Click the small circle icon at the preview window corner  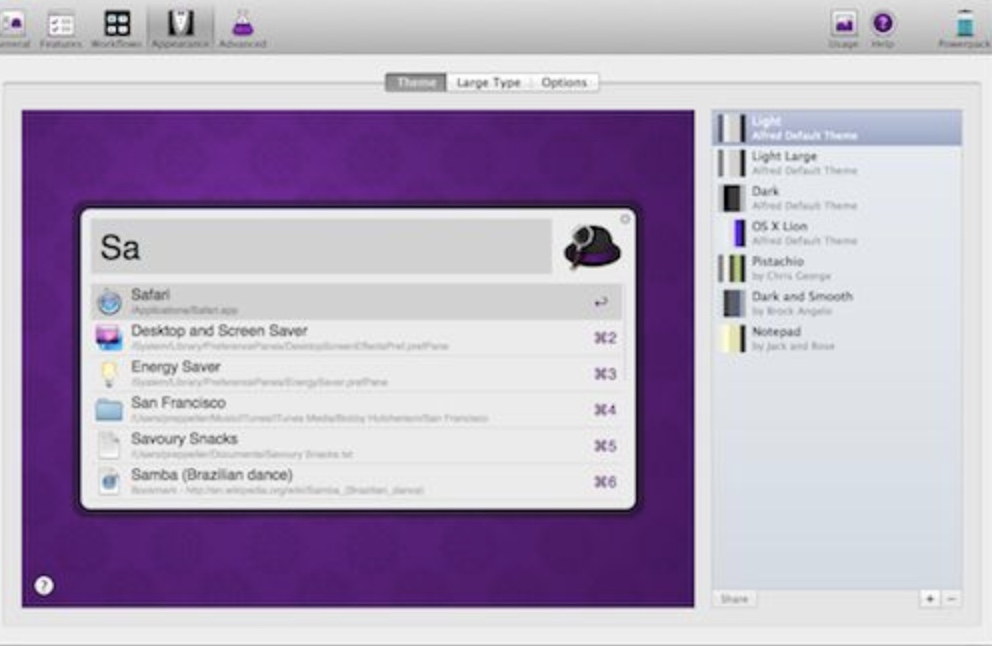tap(625, 219)
